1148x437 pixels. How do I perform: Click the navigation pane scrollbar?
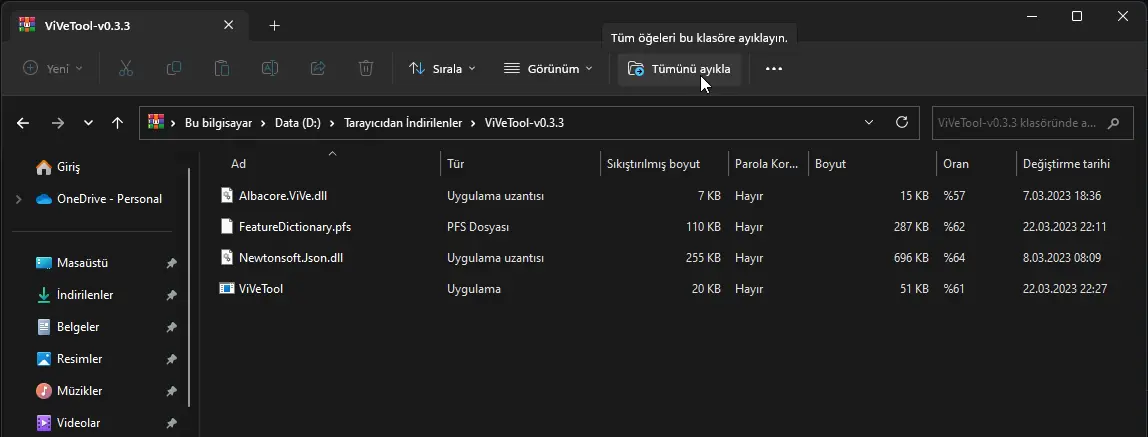189,288
